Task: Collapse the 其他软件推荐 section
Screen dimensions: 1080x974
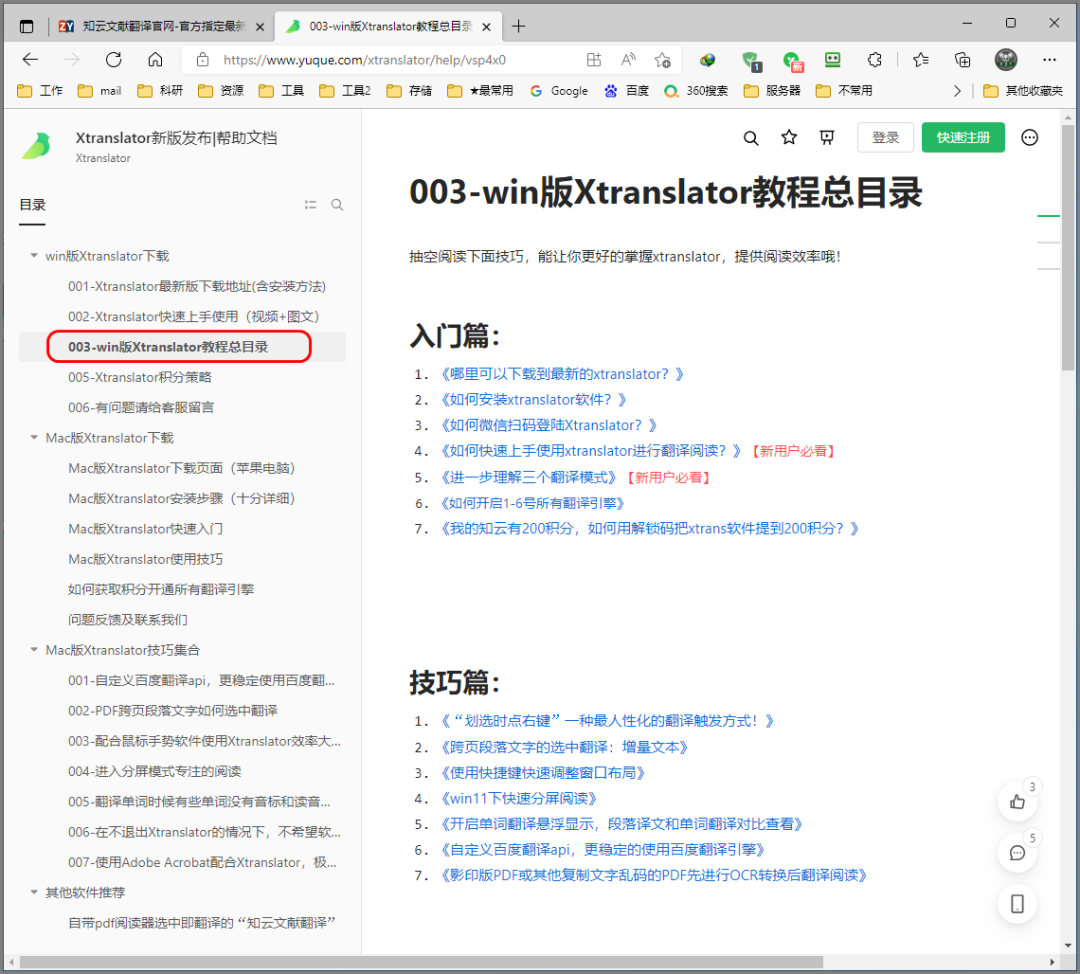Action: click(34, 892)
